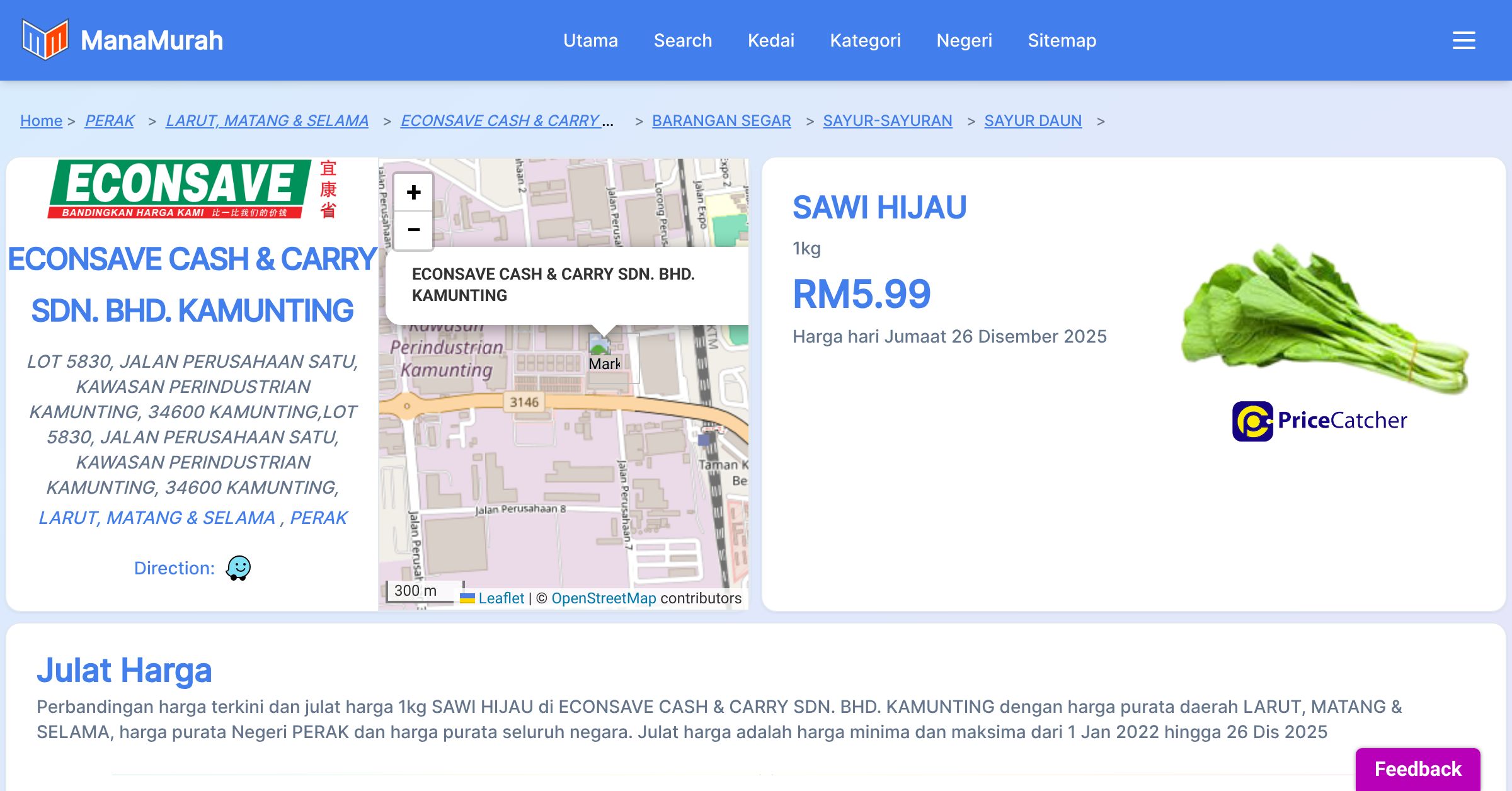Zoom in on the map
This screenshot has width=1512, height=791.
[413, 193]
